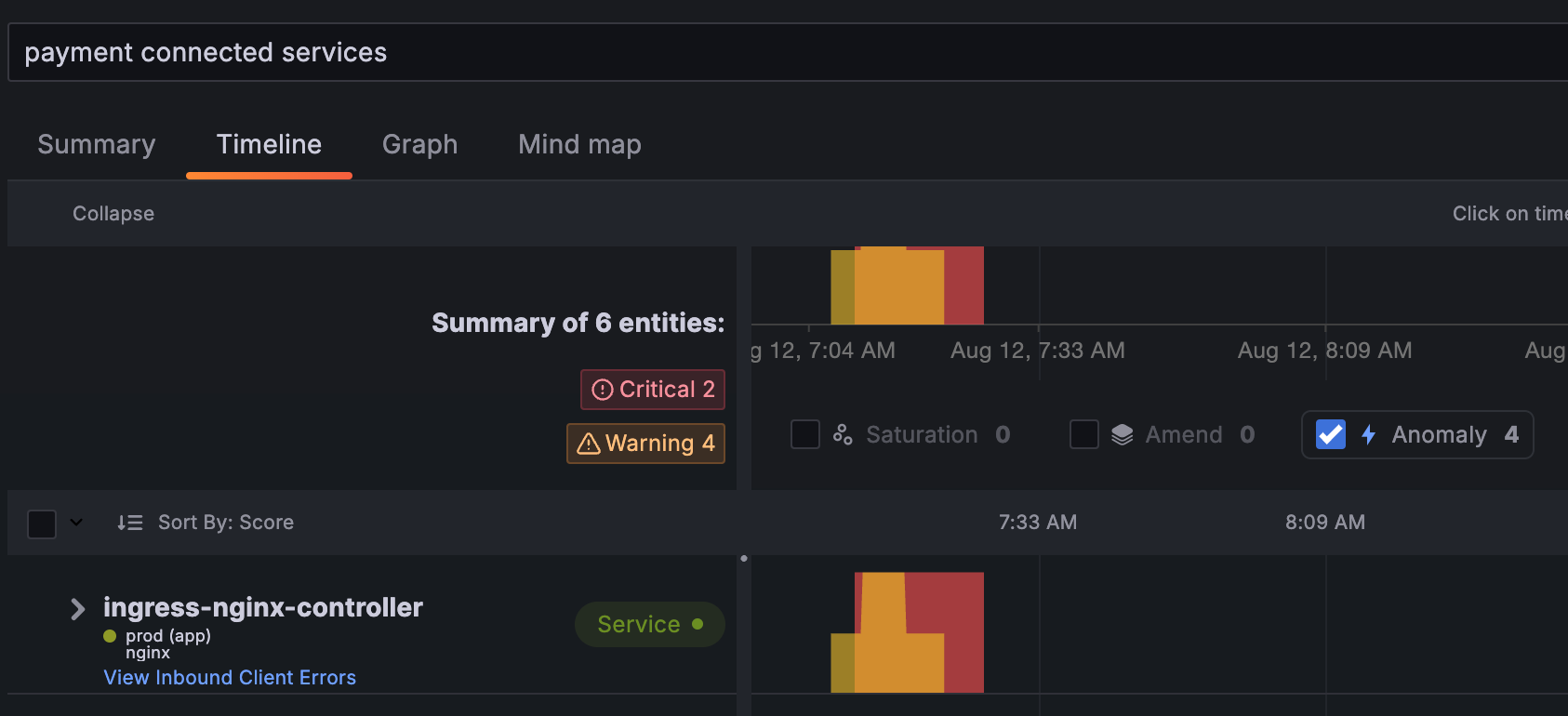
Task: Click the Saturation nodes icon
Action: point(843,434)
